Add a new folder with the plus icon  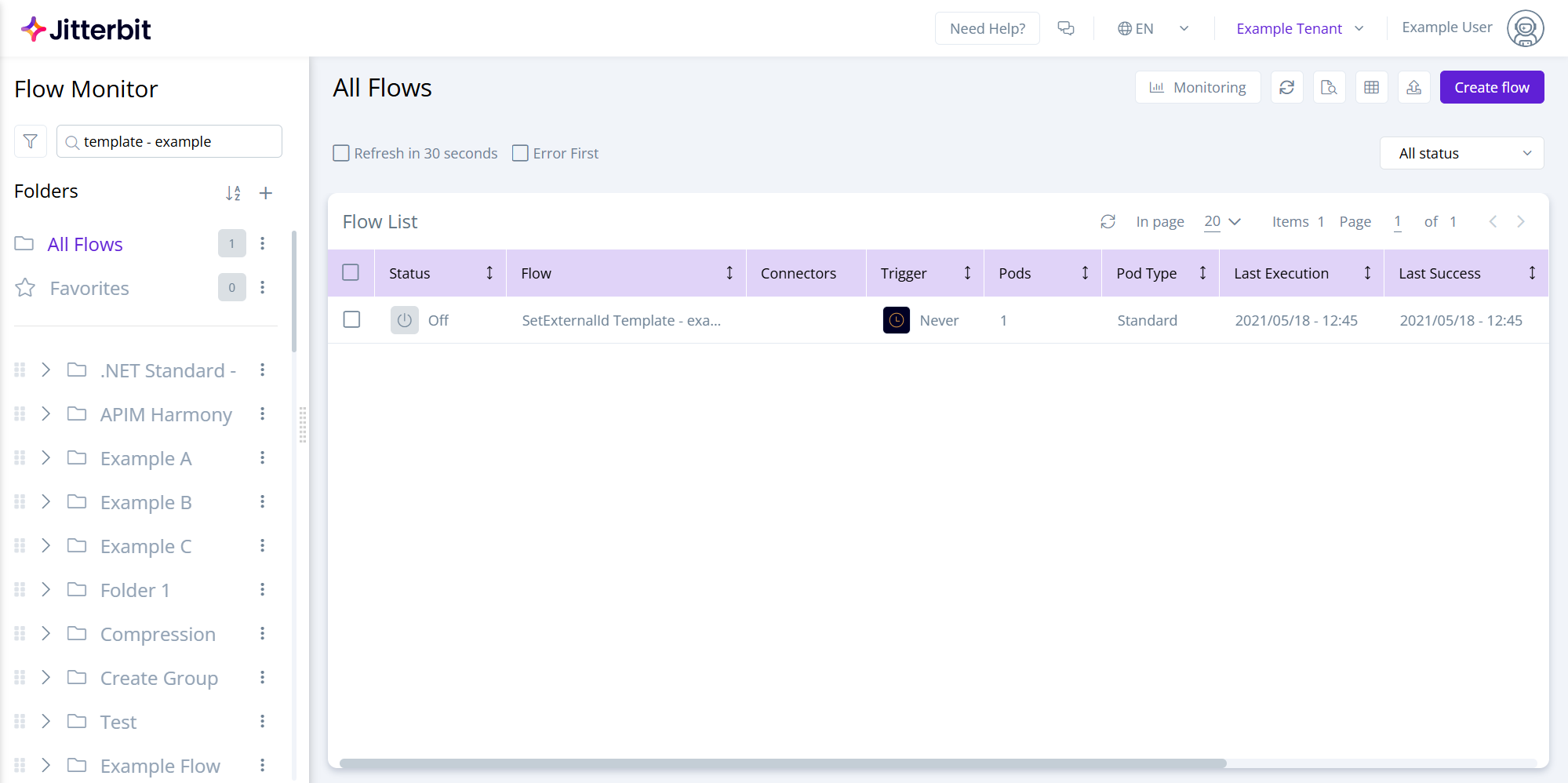266,192
